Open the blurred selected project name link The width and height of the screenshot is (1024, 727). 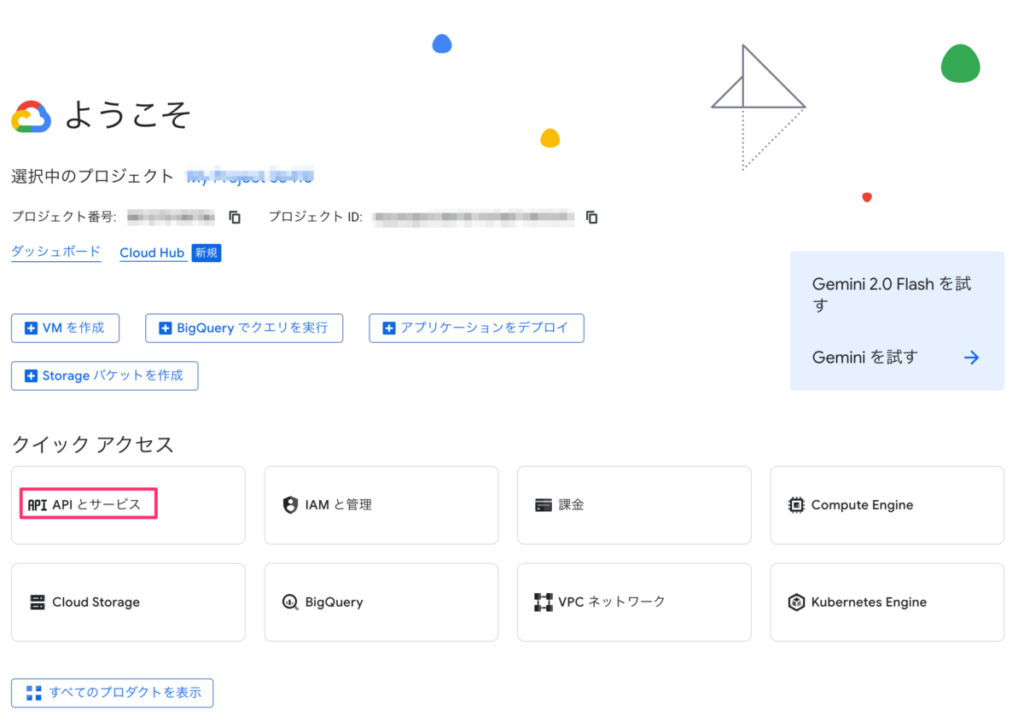(250, 176)
